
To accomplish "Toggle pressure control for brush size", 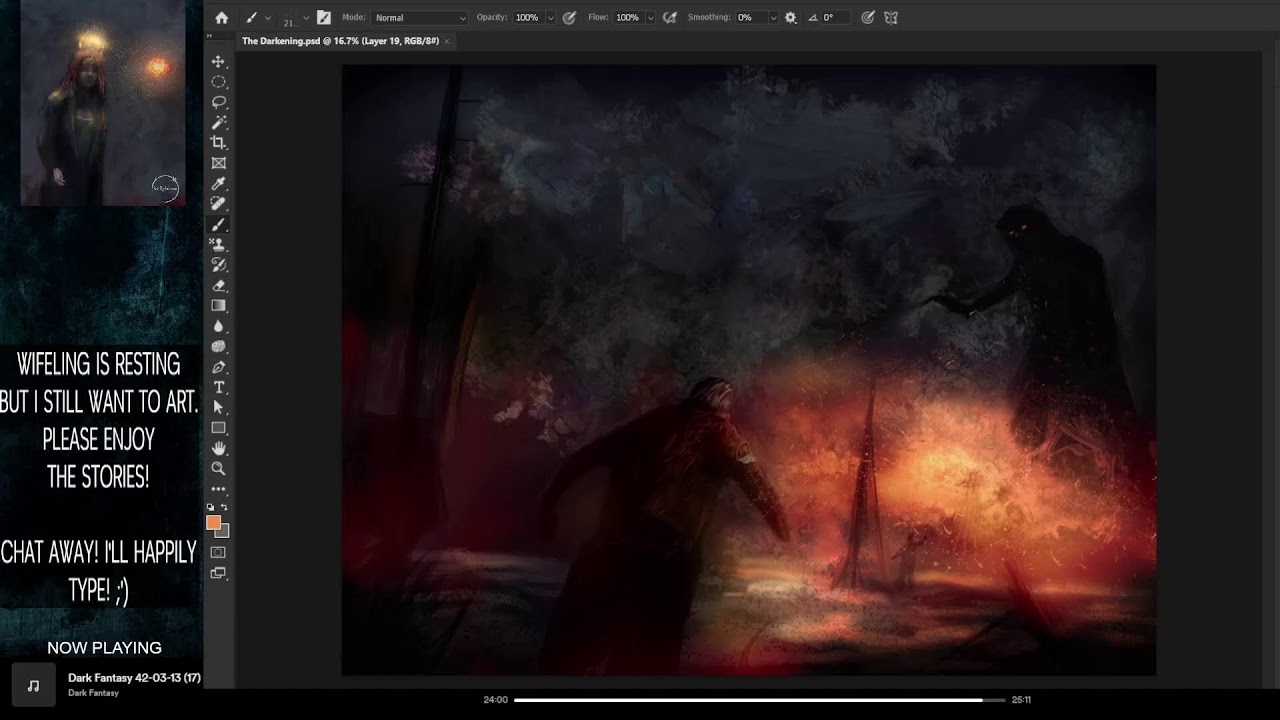I will [x=868, y=18].
